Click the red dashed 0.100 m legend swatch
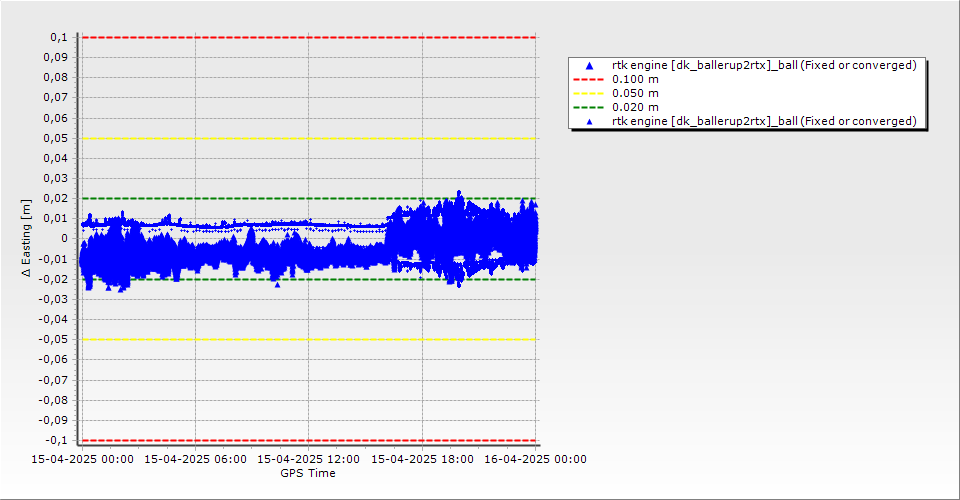The height and width of the screenshot is (500, 960). [588, 80]
